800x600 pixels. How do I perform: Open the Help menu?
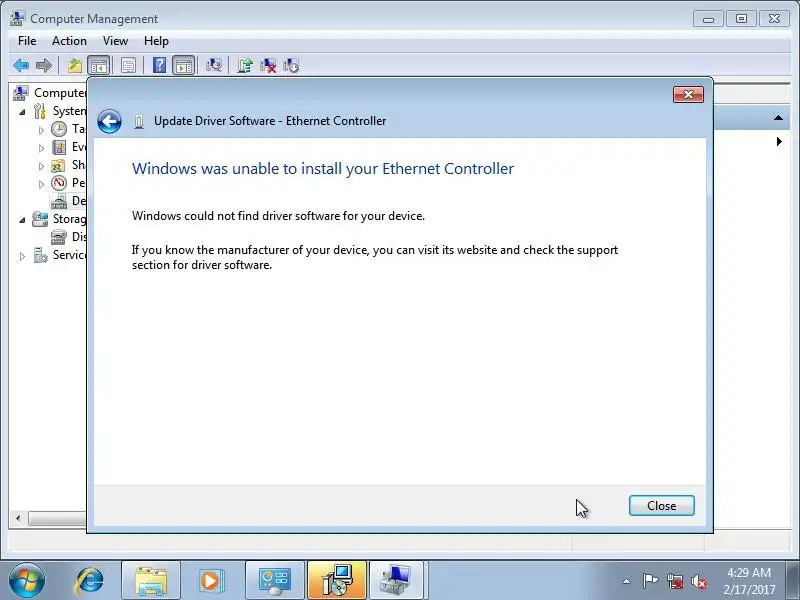click(x=156, y=41)
